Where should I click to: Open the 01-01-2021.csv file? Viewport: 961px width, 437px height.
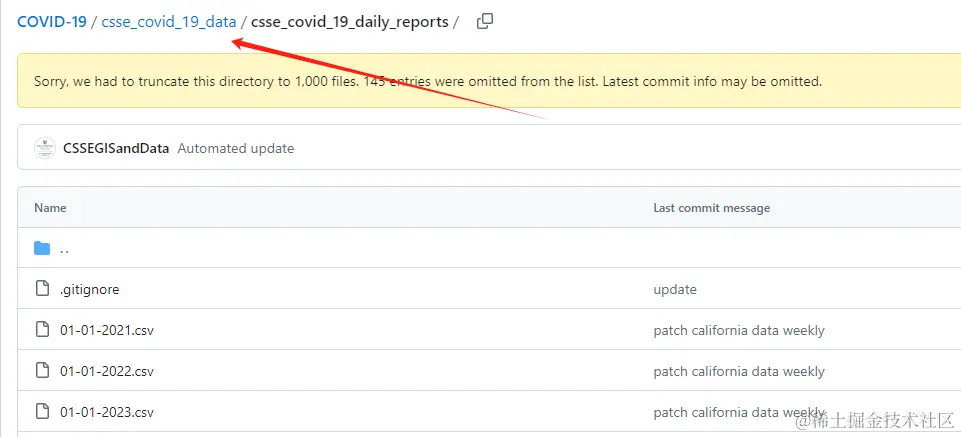107,330
